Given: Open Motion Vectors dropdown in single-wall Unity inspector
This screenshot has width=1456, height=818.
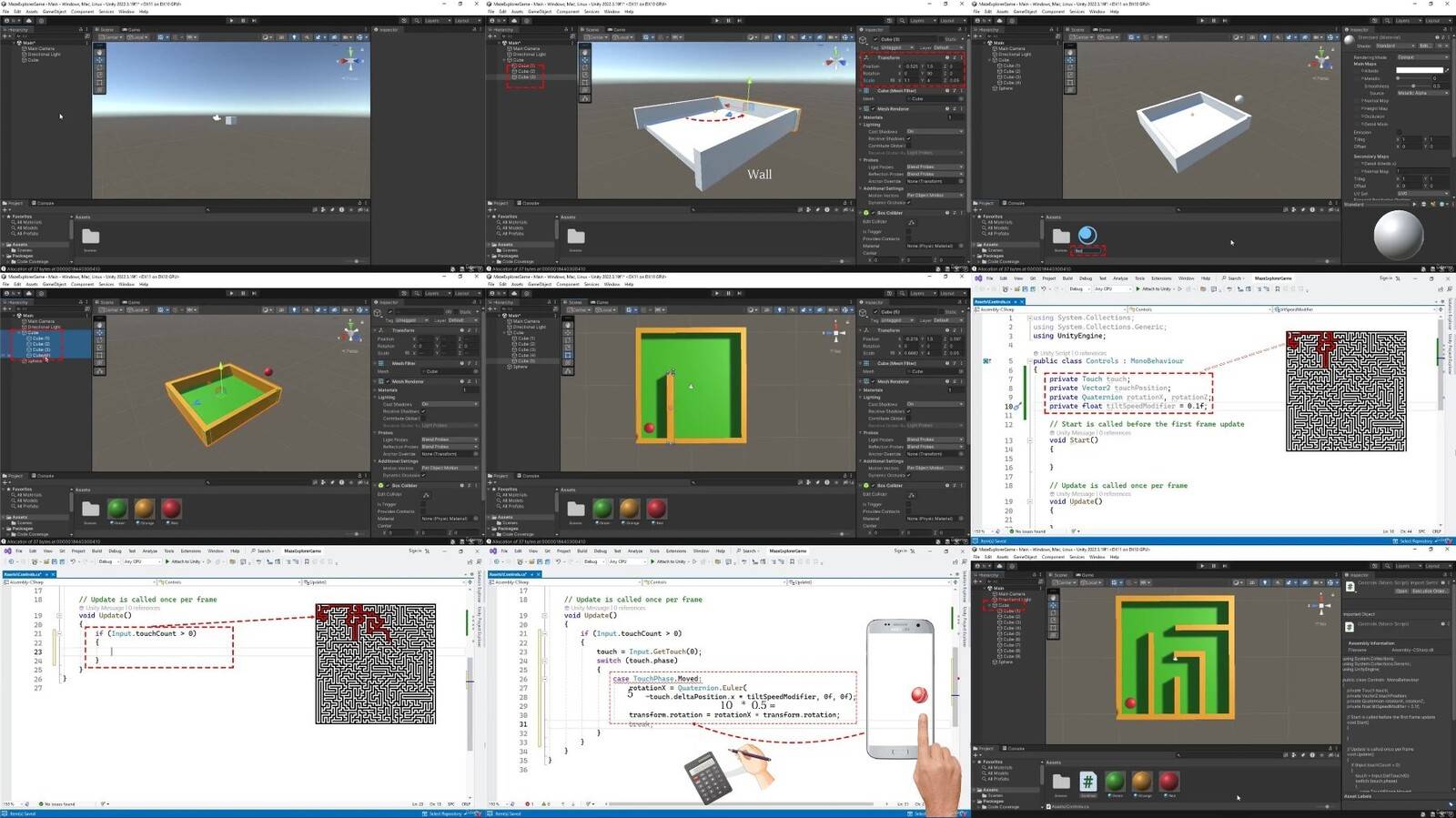Looking at the screenshot, I should [x=935, y=468].
